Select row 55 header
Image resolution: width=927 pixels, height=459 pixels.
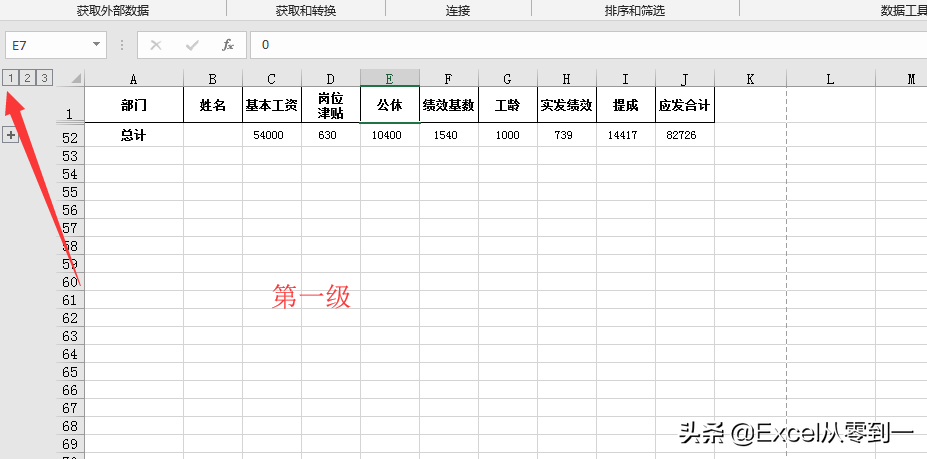(70, 192)
